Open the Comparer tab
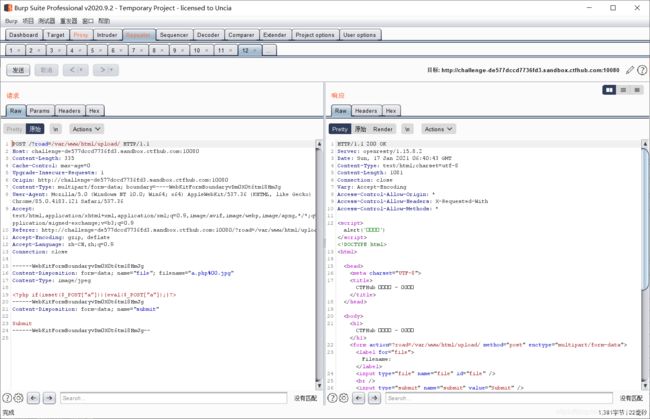This screenshot has height=419, width=650. [241, 35]
